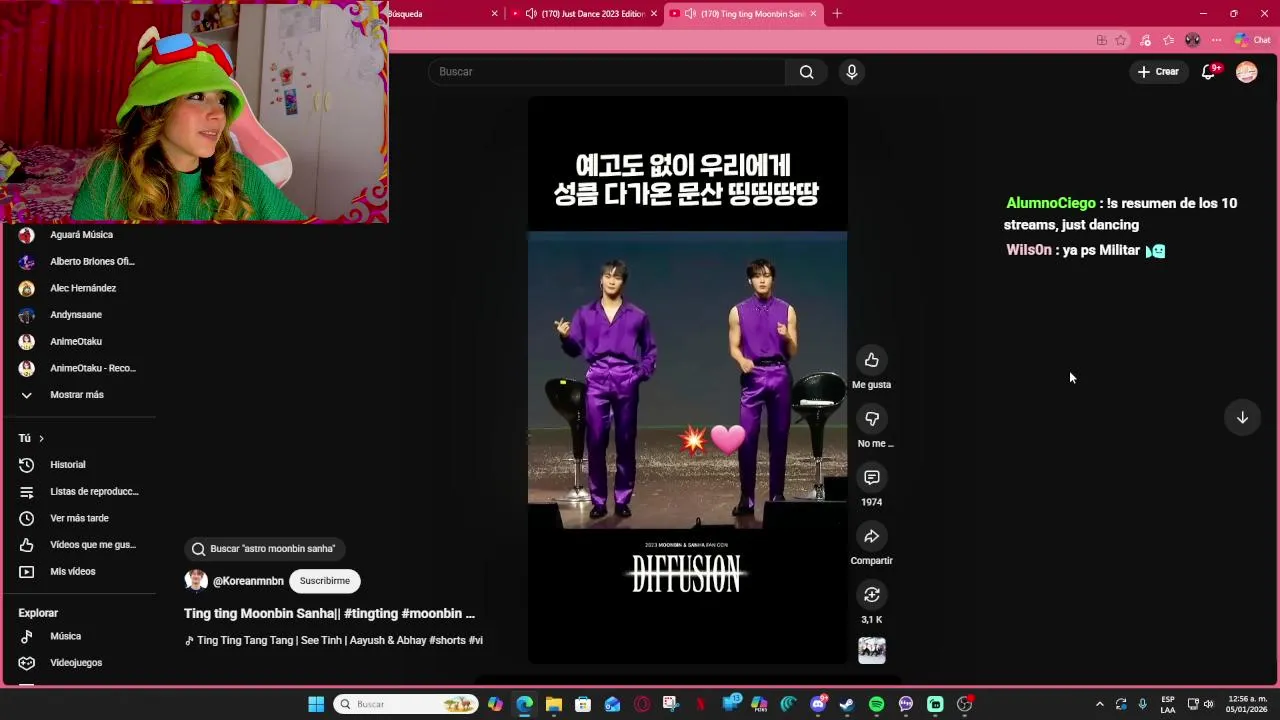Viewport: 1280px width, 720px height.
Task: Click the Crear button
Action: click(1158, 72)
